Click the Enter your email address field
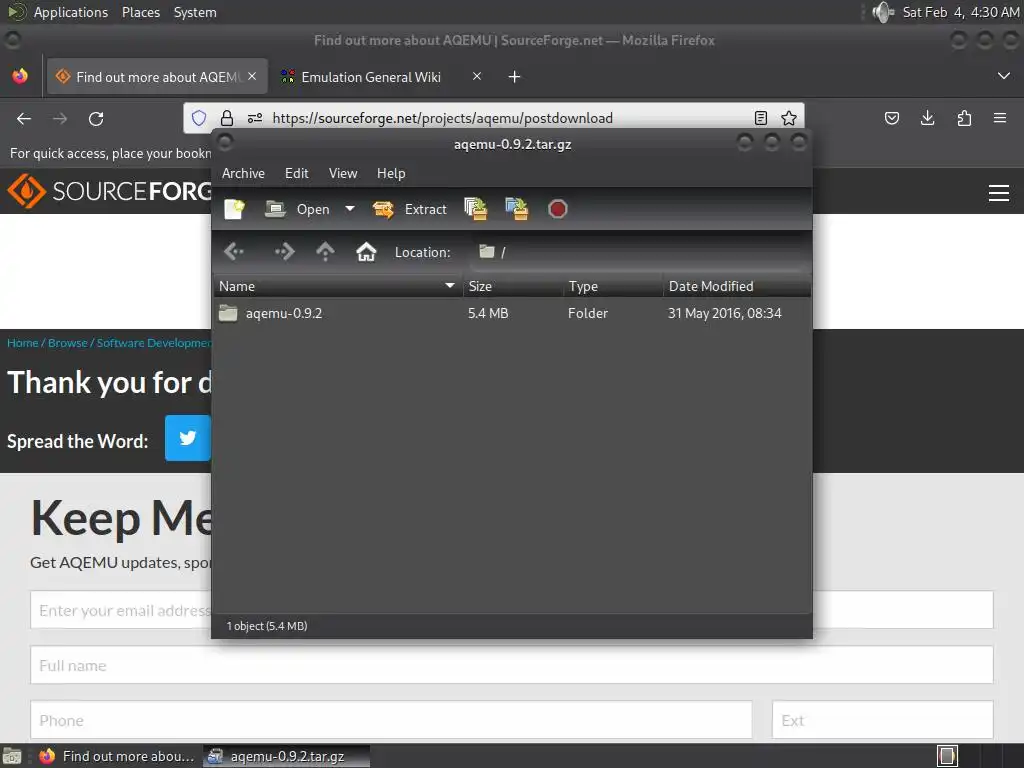Screen dimensions: 1024x768 tap(121, 610)
